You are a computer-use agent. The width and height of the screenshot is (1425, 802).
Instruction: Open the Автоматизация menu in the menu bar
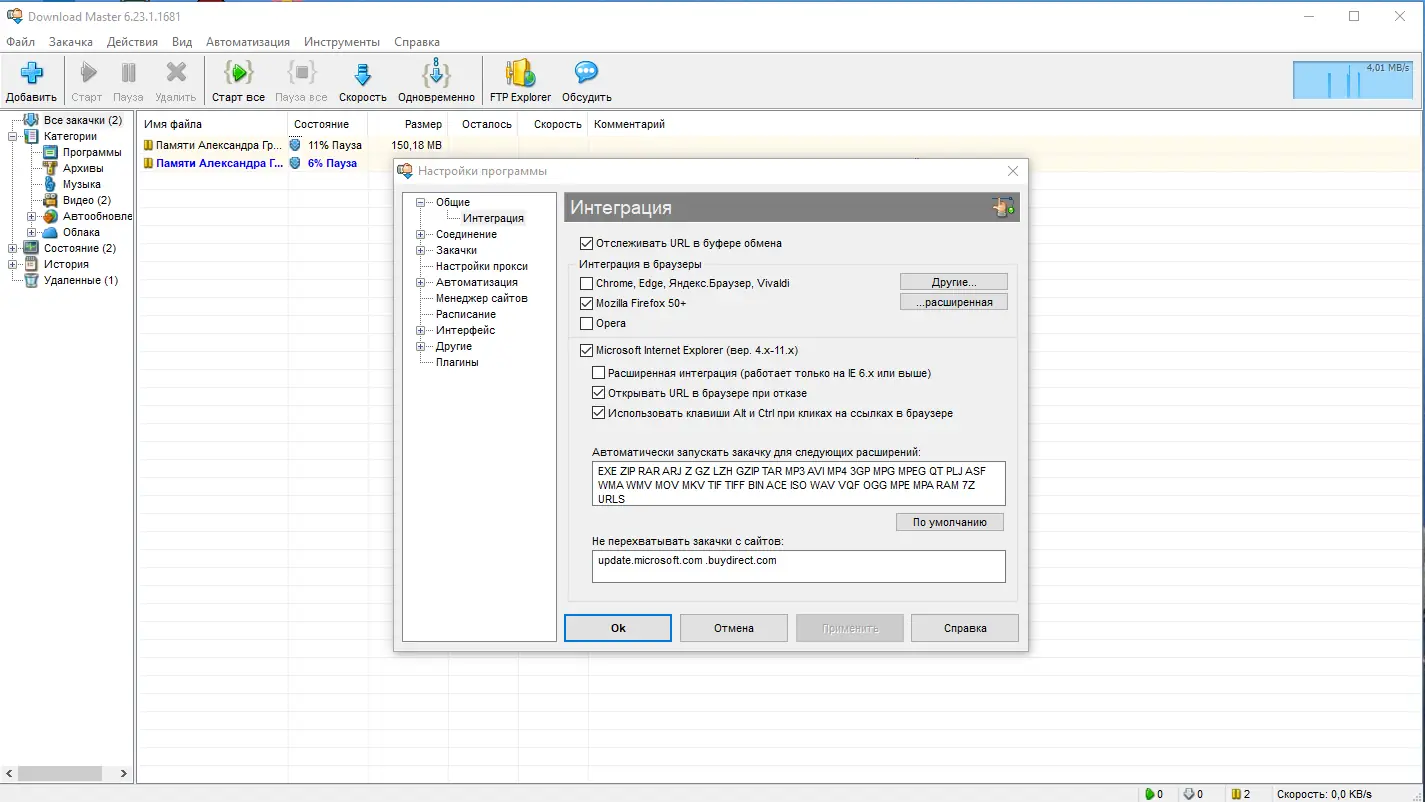[x=248, y=42]
